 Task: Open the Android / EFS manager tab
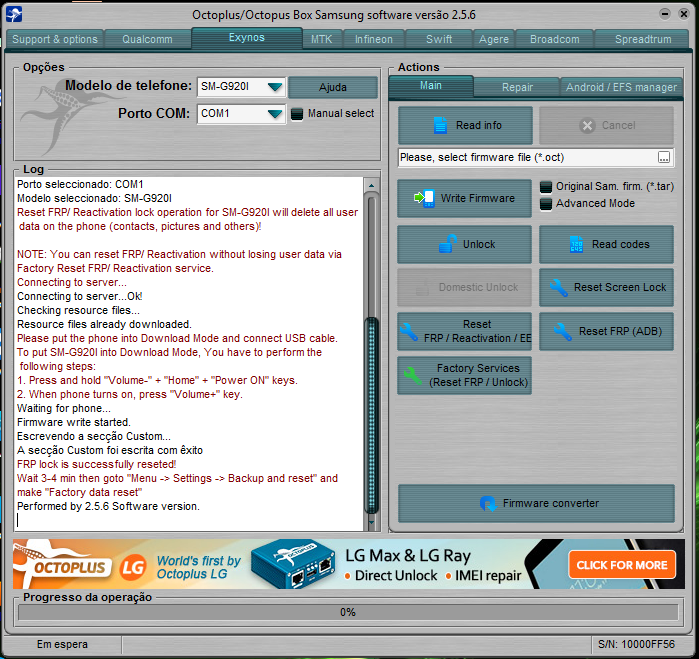pyautogui.click(x=621, y=87)
